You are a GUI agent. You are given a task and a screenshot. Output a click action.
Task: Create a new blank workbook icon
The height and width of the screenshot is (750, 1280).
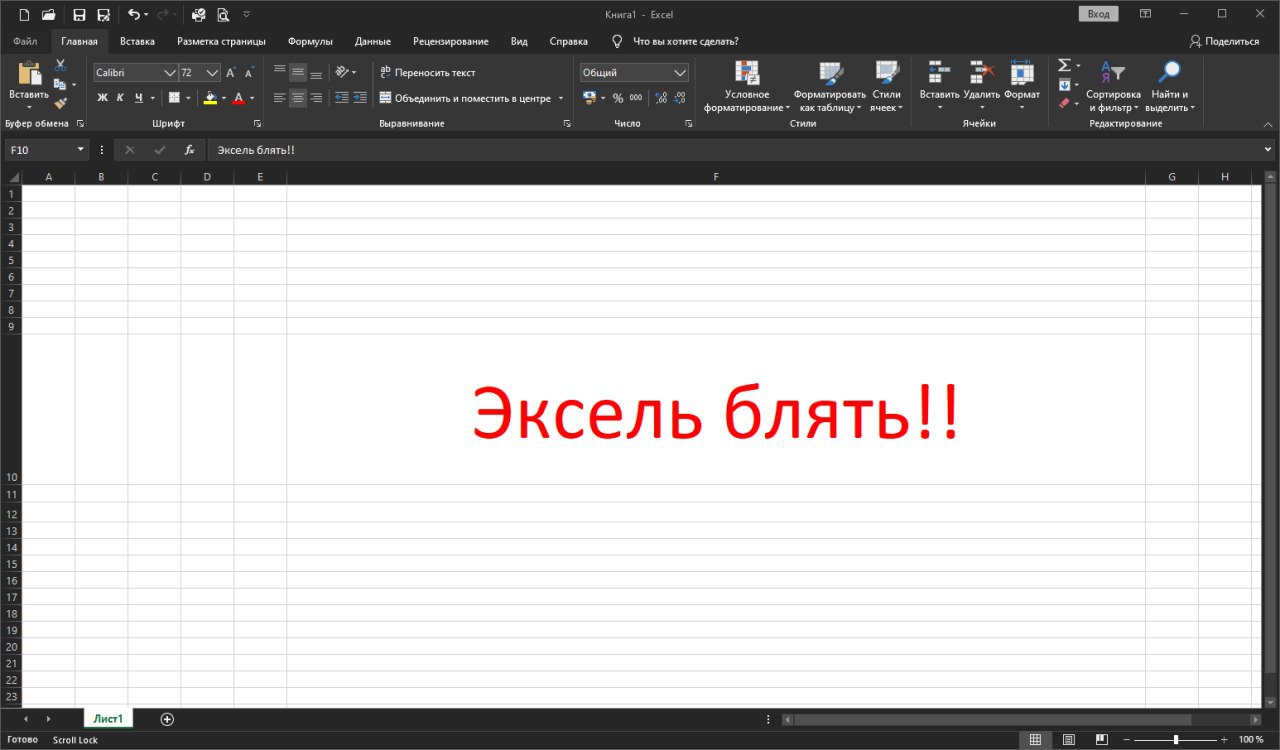click(x=24, y=15)
